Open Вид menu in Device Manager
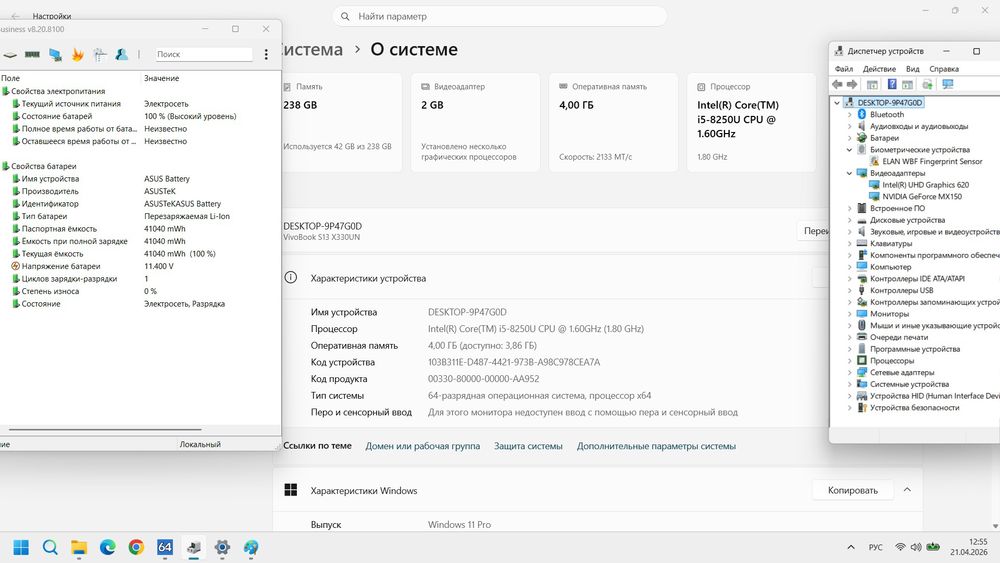 tap(913, 69)
